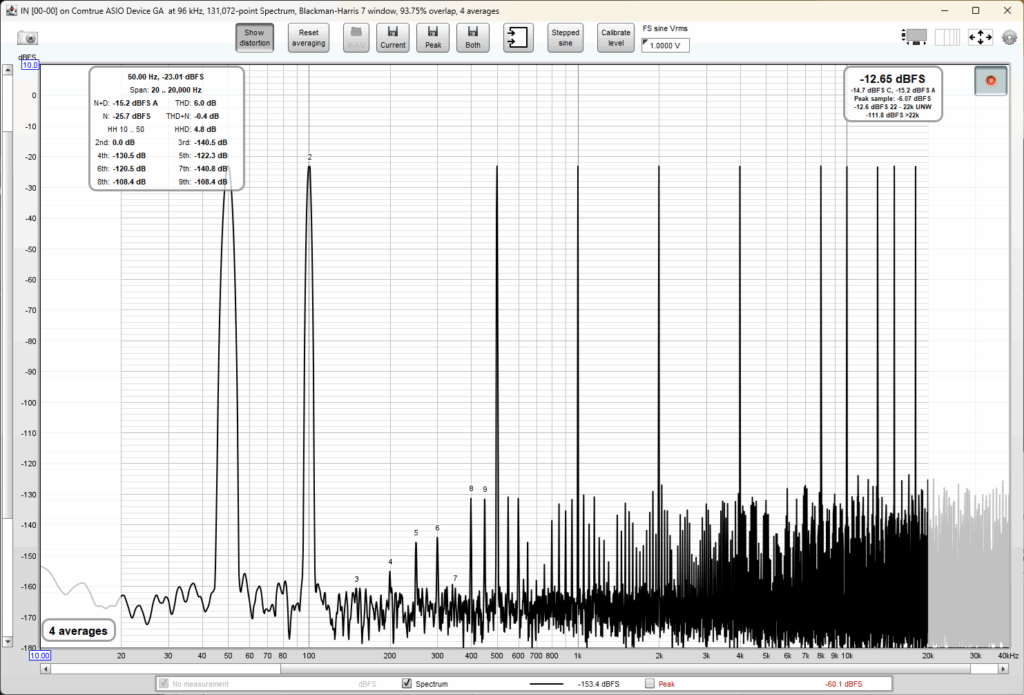1024x695 pixels.
Task: Click the Calibrate level button
Action: 616,37
